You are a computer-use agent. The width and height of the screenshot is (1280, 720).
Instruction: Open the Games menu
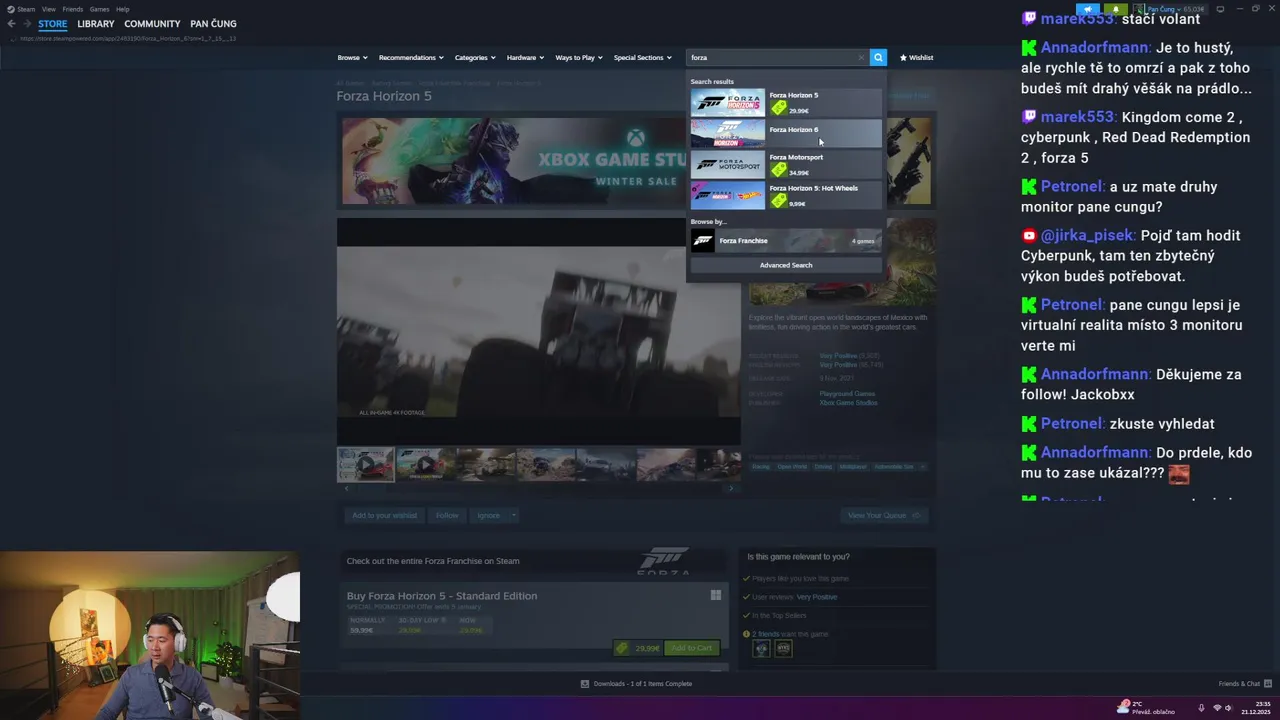(x=100, y=9)
